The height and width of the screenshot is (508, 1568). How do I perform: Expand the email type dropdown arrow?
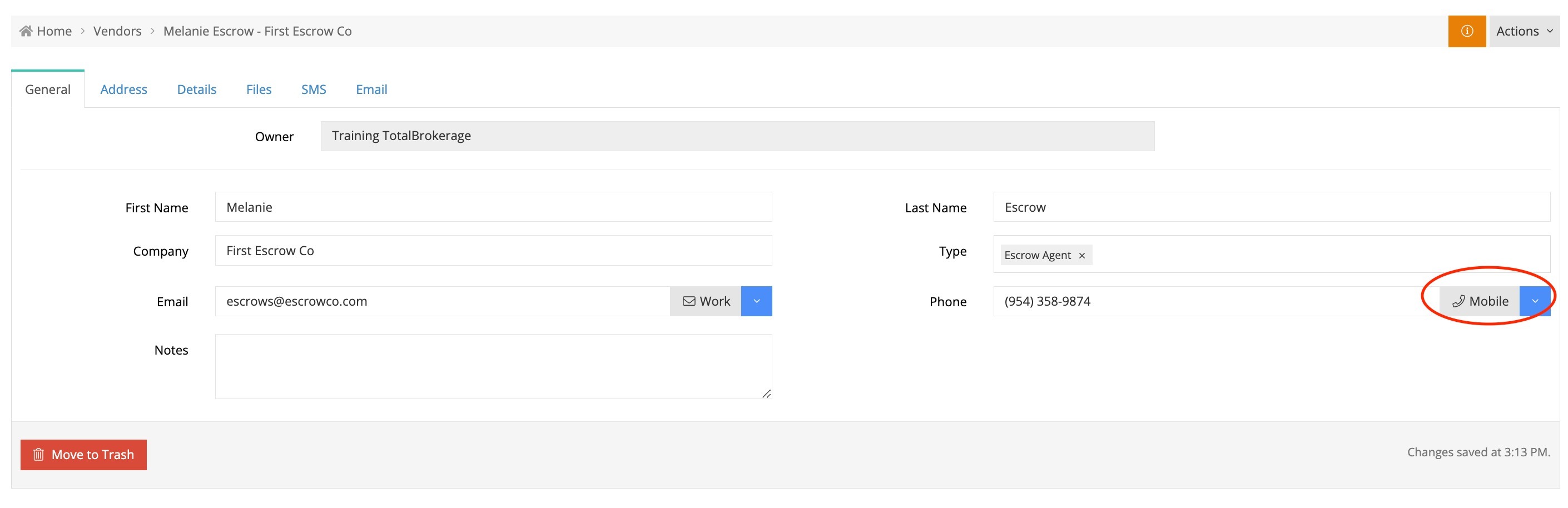[757, 302]
